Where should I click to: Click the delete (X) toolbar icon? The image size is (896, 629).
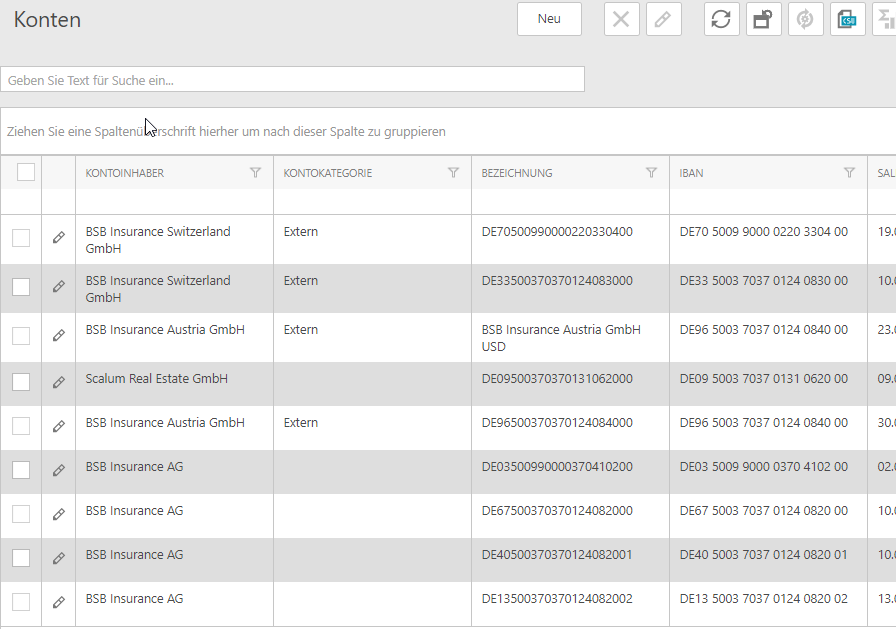tap(621, 19)
